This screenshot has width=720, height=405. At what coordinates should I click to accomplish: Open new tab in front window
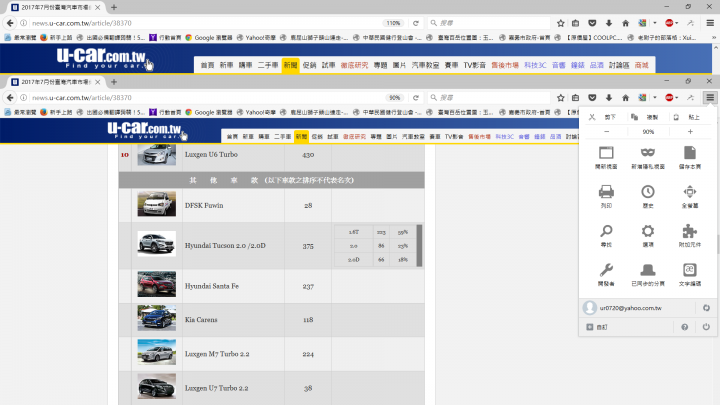tap(114, 82)
